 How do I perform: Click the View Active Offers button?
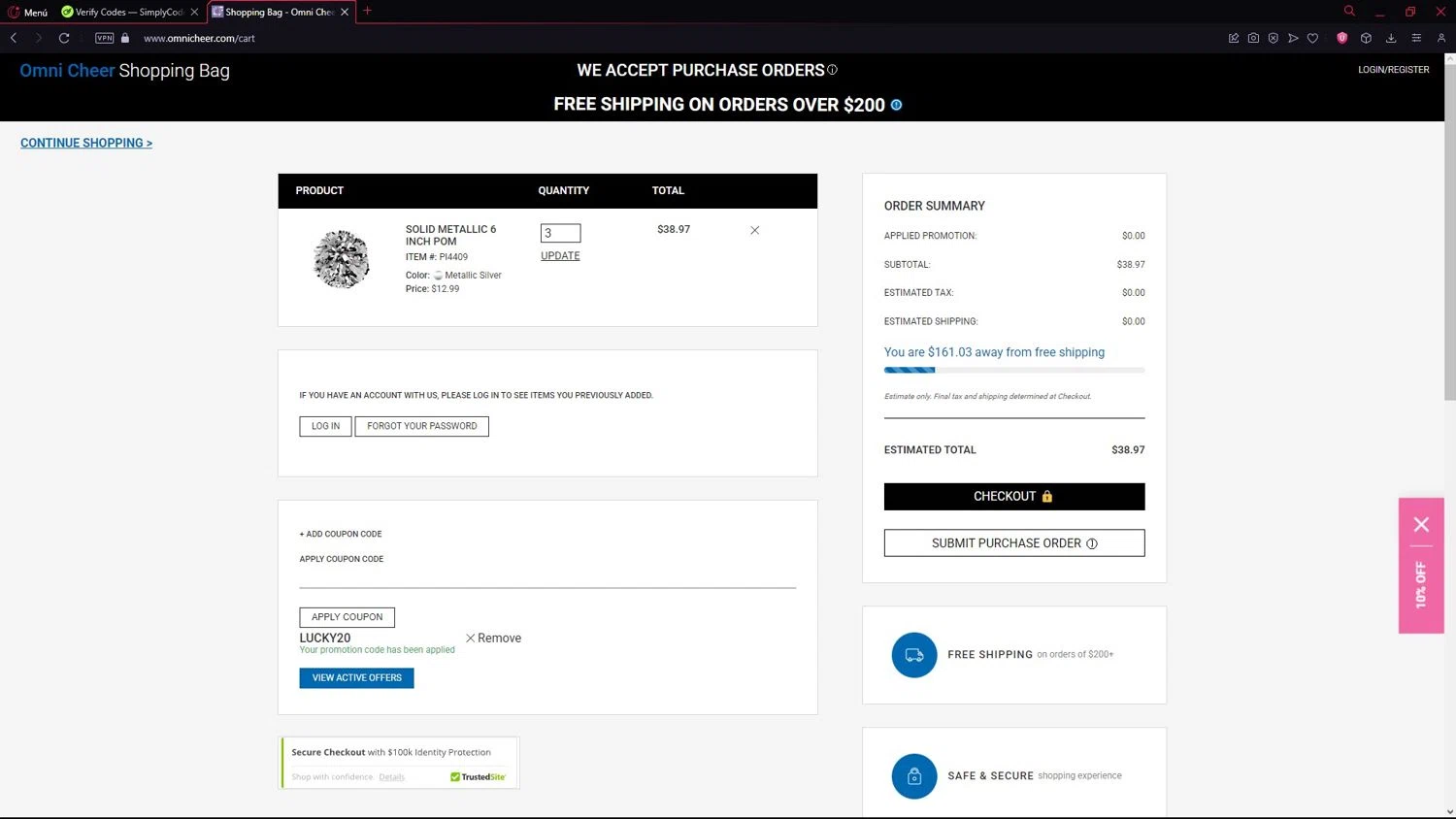(356, 677)
